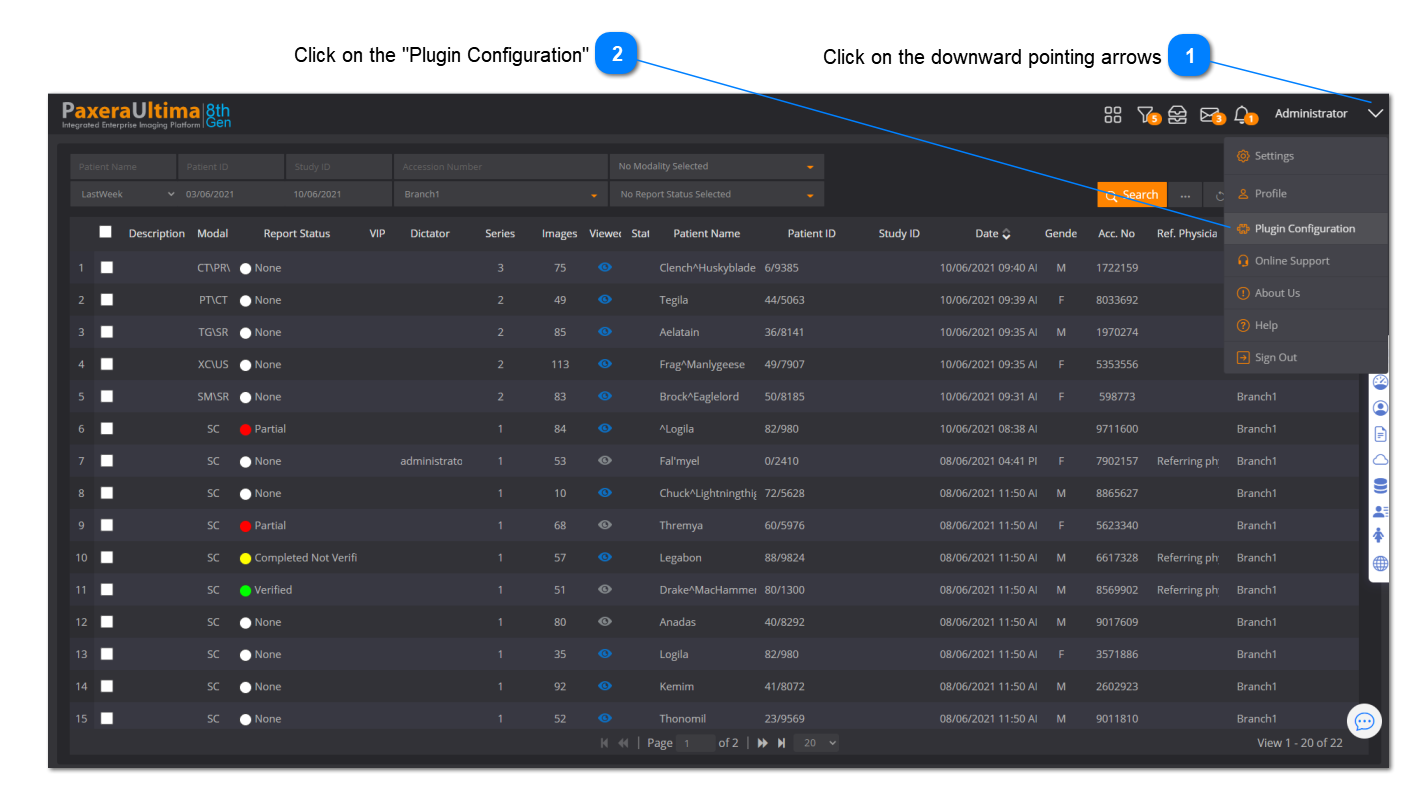Check the checkbox for row 6
Viewport: 1422px width, 791px height.
pyautogui.click(x=107, y=428)
